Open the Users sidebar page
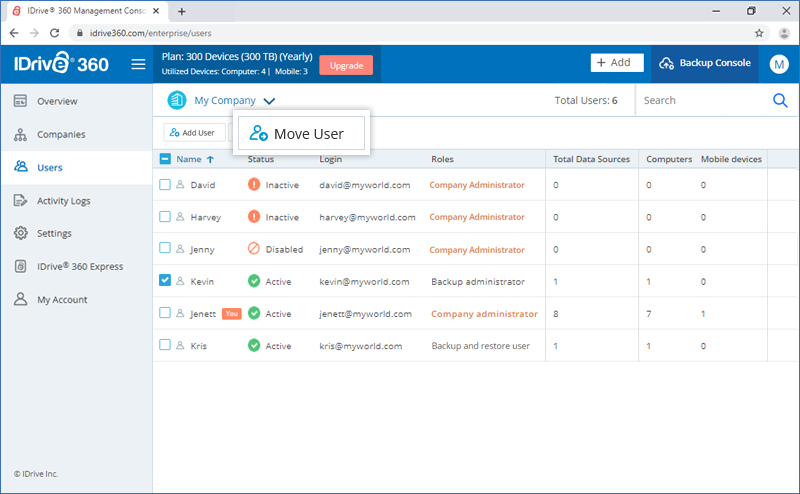 click(x=77, y=167)
